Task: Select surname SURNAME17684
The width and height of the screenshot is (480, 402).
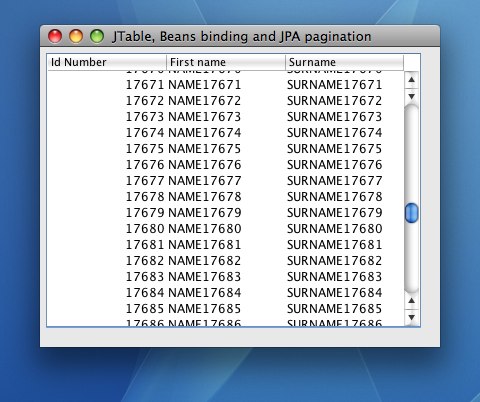Action: click(x=345, y=293)
